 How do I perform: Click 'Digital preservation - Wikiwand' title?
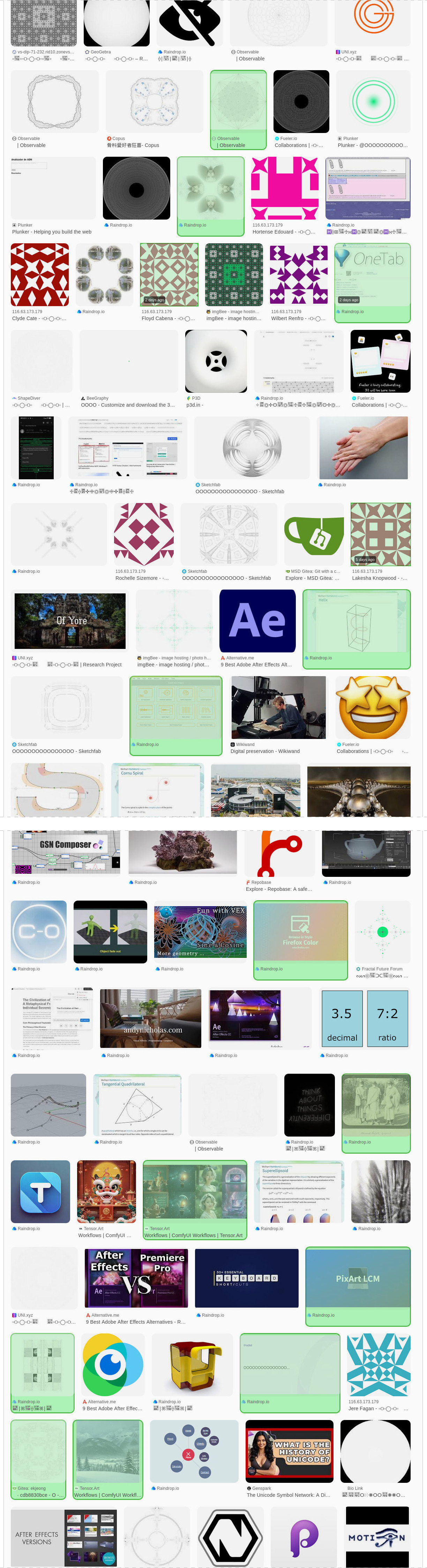point(264,751)
